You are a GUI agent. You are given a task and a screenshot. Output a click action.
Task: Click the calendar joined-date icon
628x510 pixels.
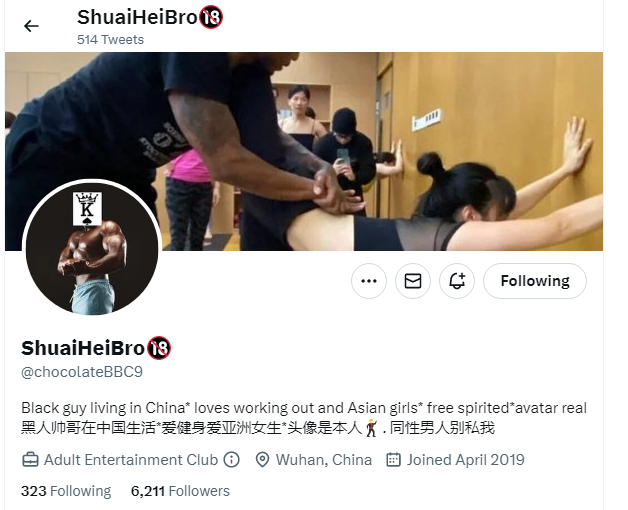[x=393, y=460]
